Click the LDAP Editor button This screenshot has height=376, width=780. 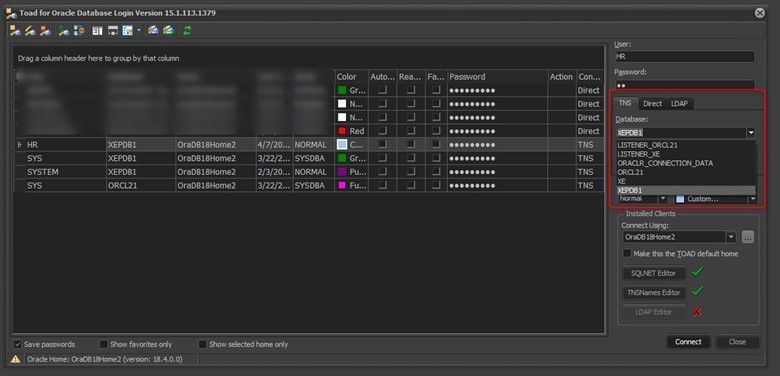[x=654, y=312]
